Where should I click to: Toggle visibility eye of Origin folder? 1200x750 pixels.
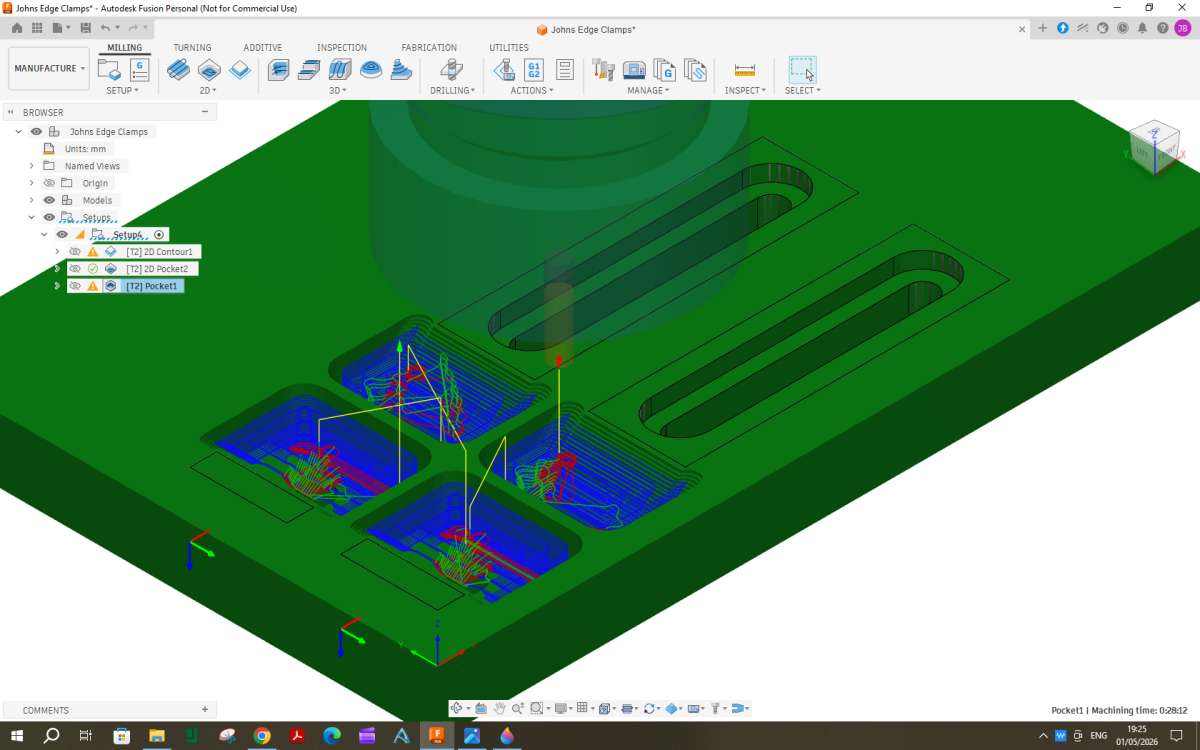[x=49, y=183]
